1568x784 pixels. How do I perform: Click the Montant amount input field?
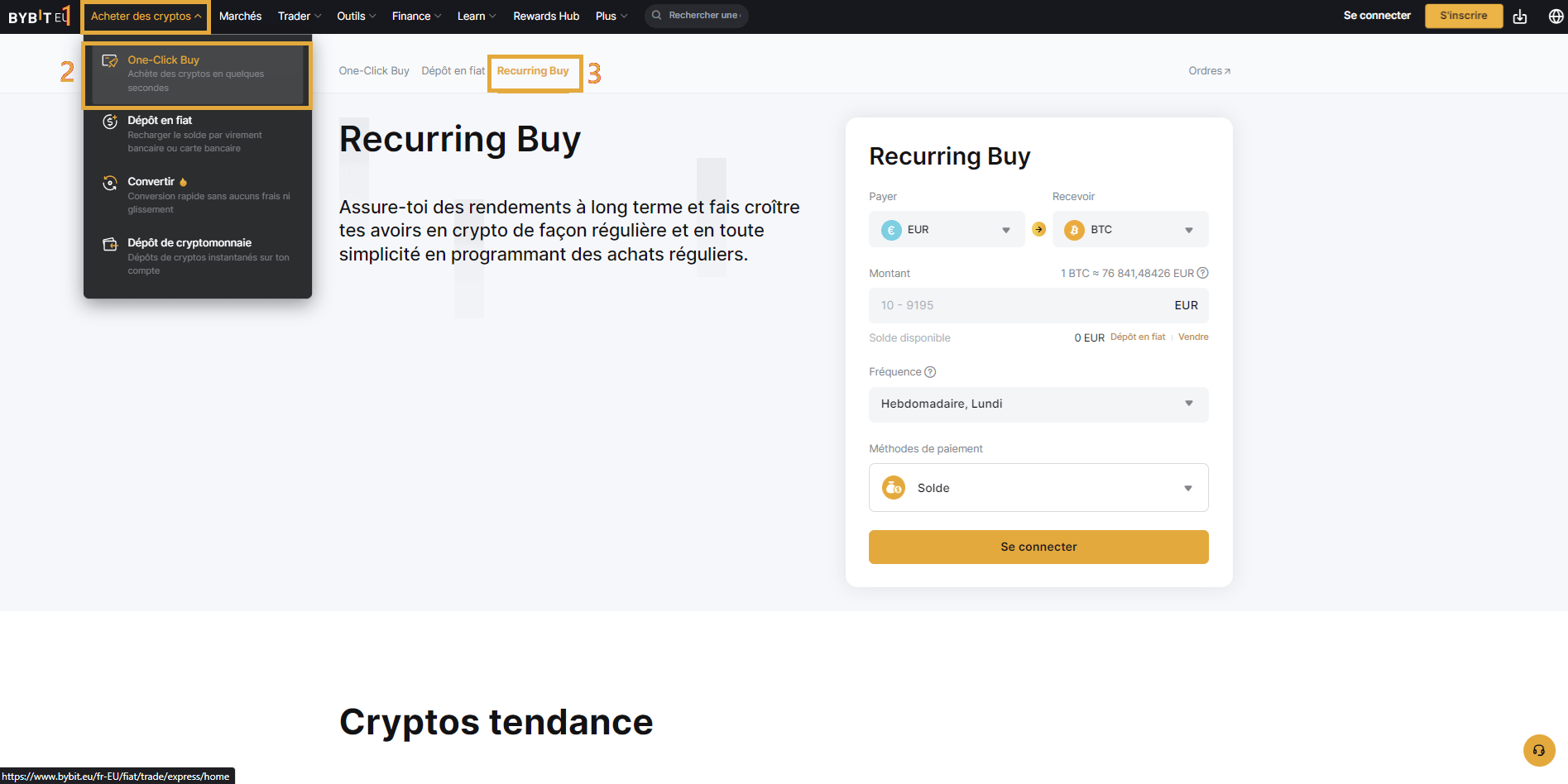pyautogui.click(x=993, y=305)
